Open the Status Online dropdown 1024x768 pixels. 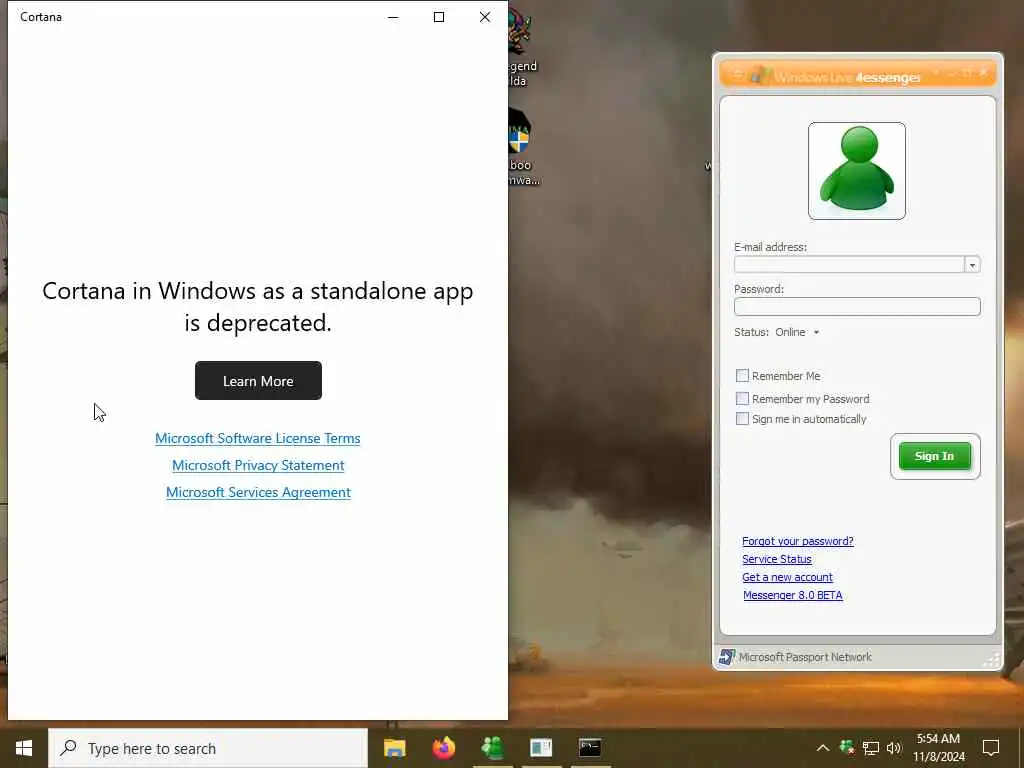click(797, 332)
